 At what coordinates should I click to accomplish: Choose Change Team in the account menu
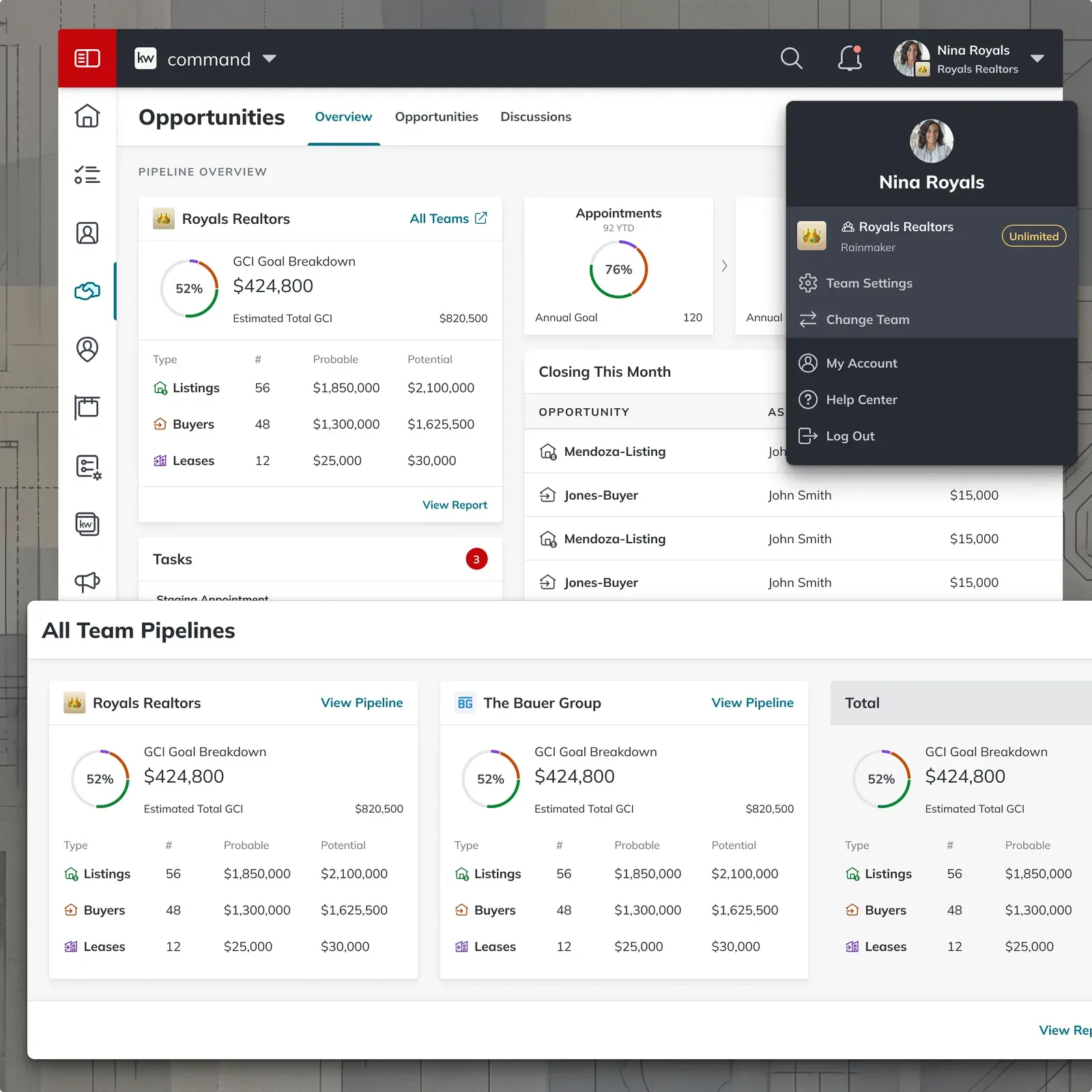tap(932, 319)
